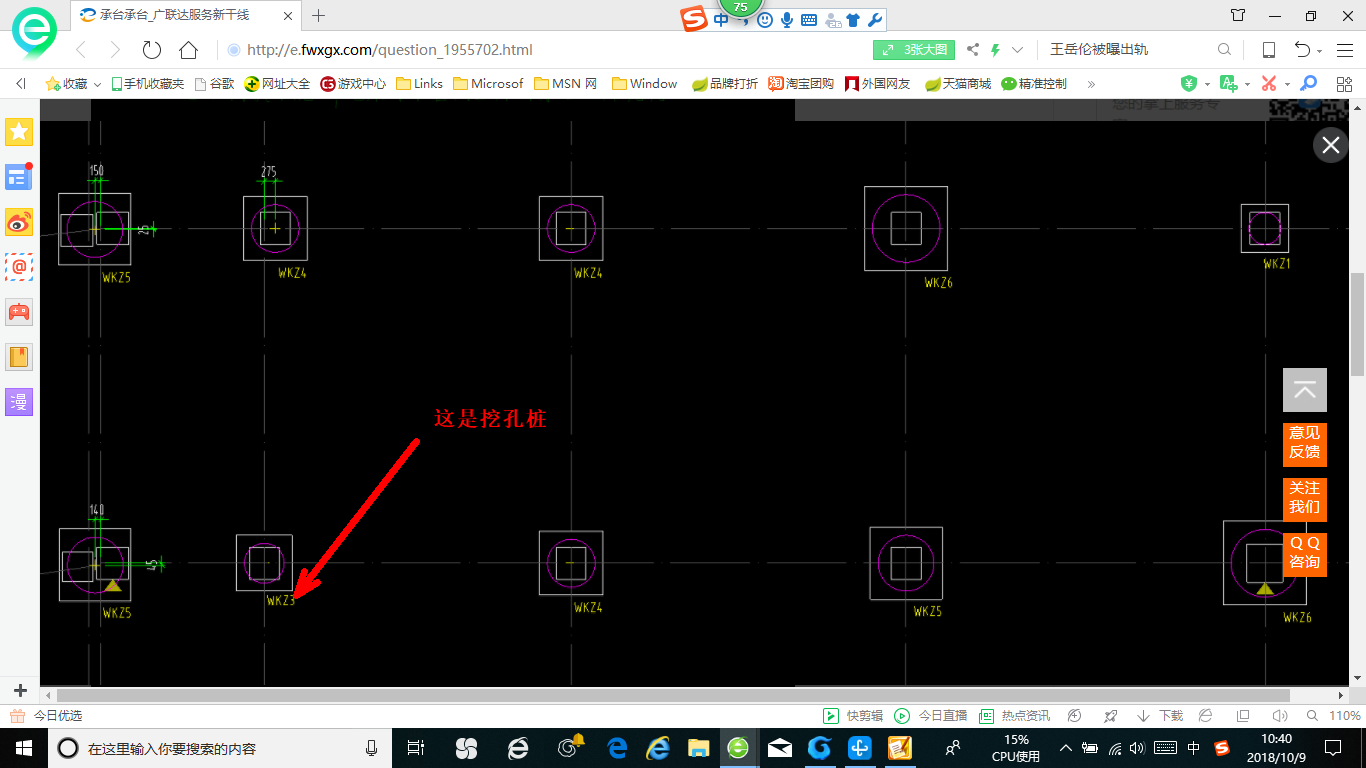Open the 收藏 favorites bookmark
Image resolution: width=1366 pixels, height=768 pixels.
pyautogui.click(x=67, y=84)
